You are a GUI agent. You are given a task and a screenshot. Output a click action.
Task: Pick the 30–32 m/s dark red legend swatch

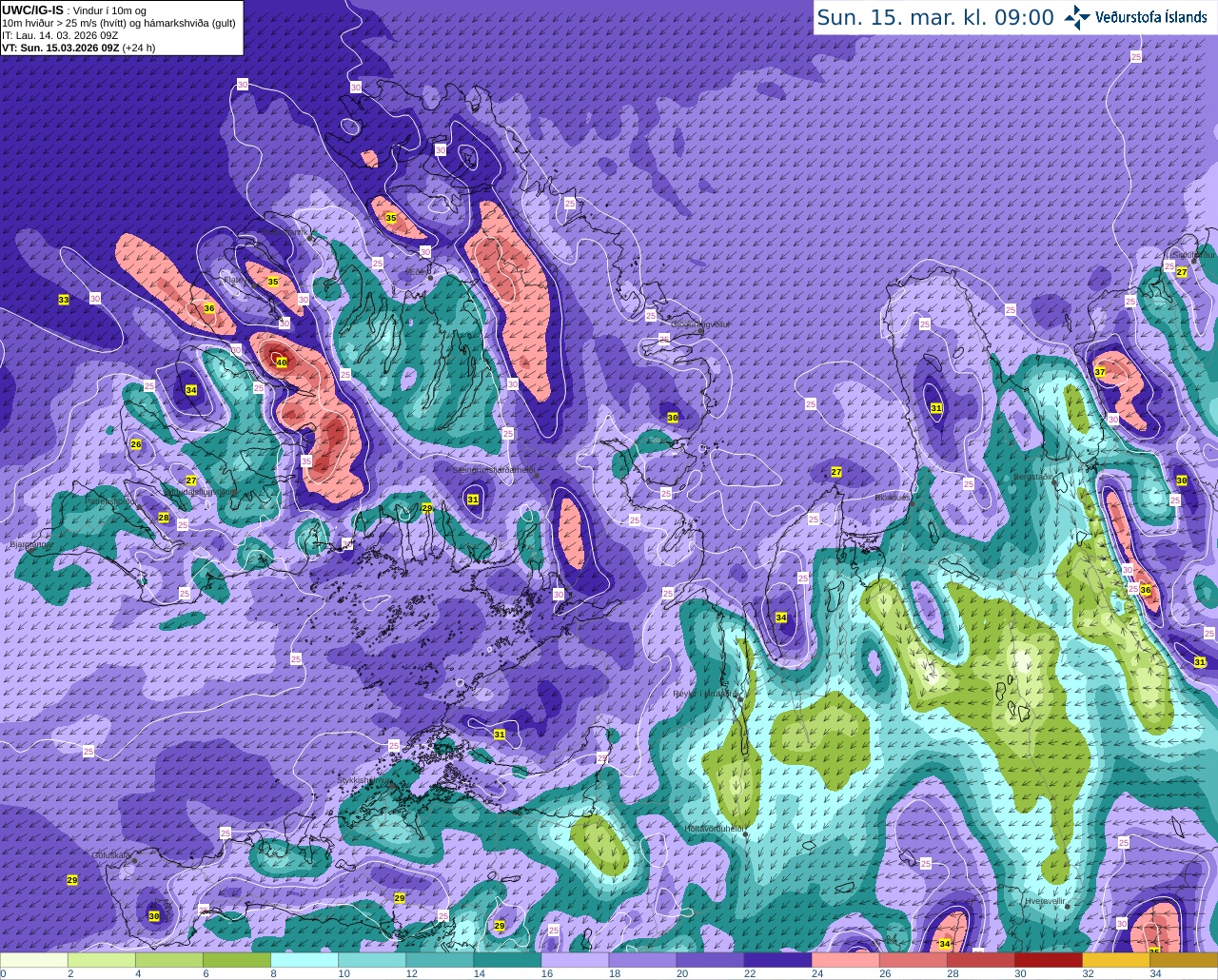coord(1048,960)
